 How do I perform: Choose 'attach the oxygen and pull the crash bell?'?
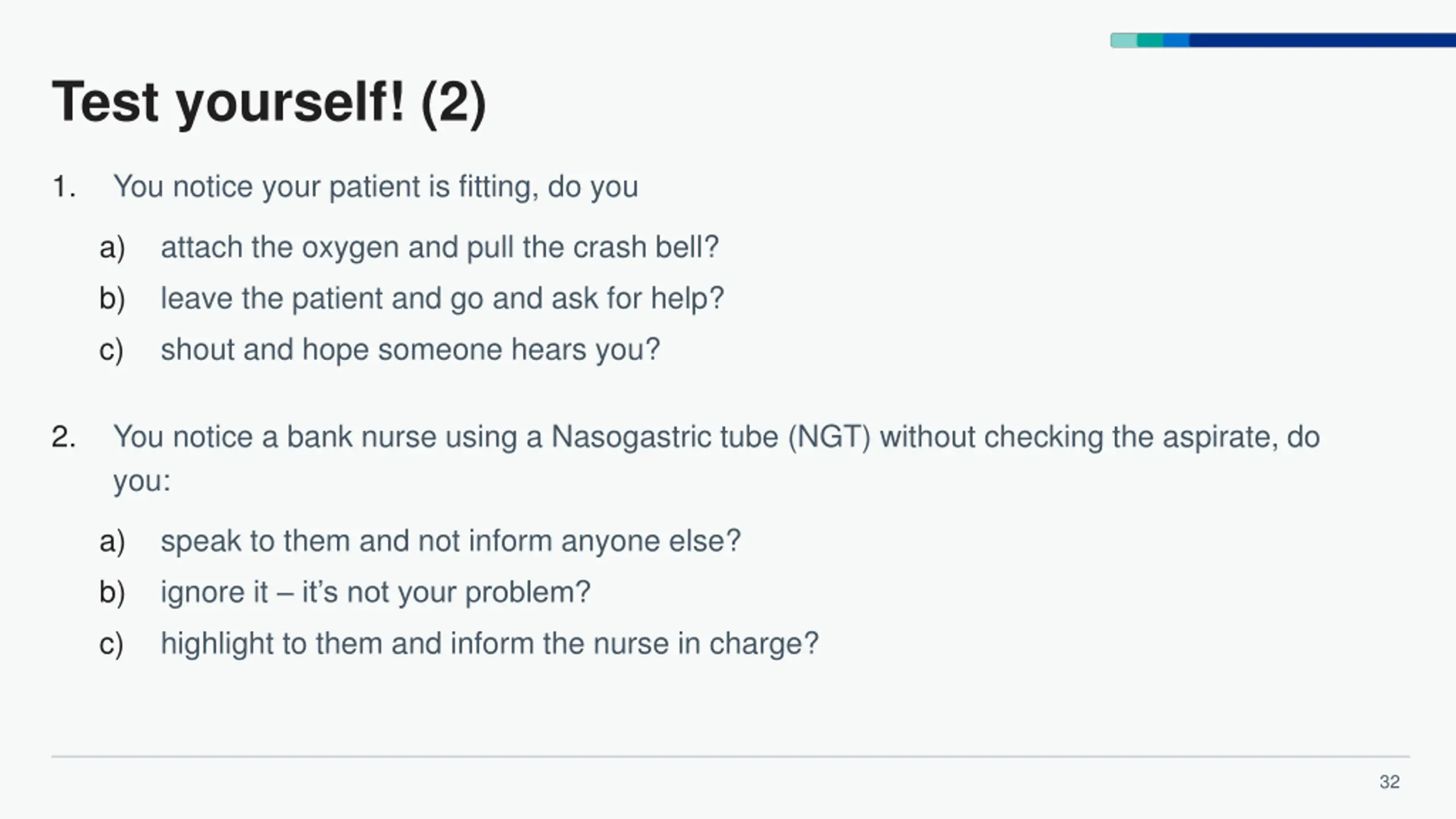[x=440, y=248]
